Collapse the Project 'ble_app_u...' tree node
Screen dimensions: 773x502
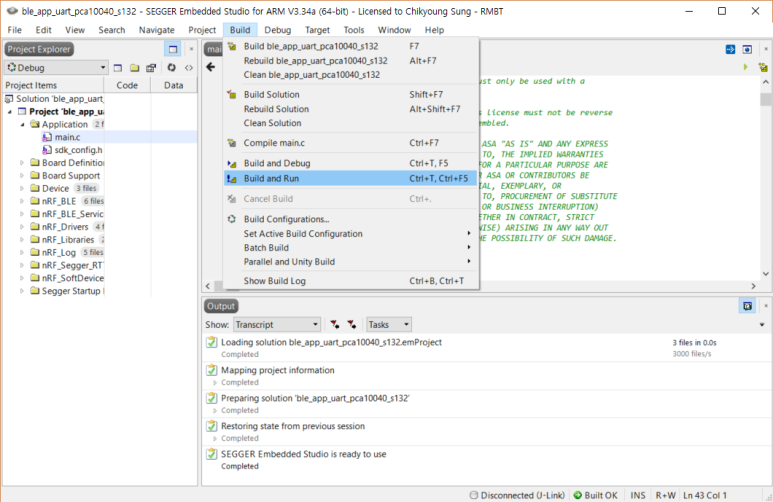pos(10,112)
